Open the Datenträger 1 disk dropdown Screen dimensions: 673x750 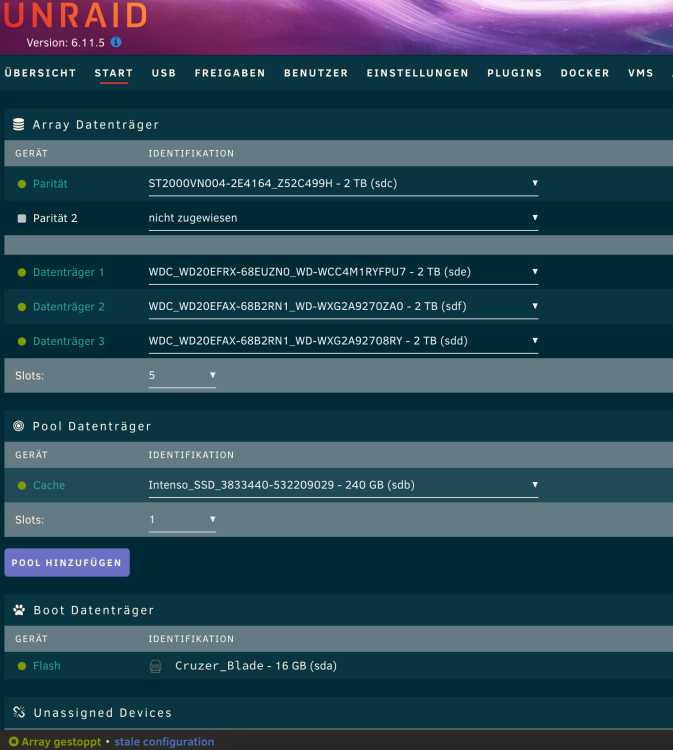(343, 272)
